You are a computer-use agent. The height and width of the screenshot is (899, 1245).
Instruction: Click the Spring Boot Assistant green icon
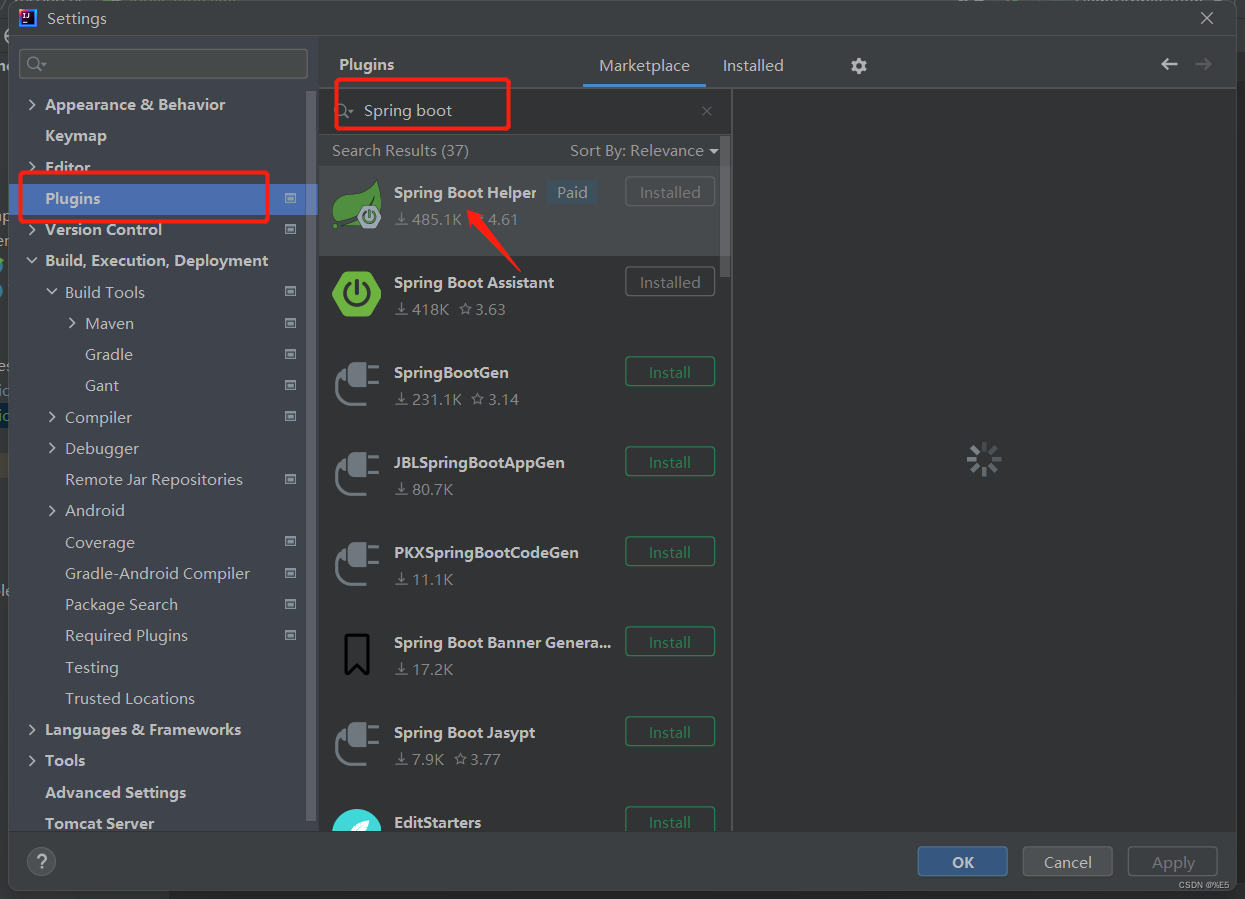click(x=357, y=294)
